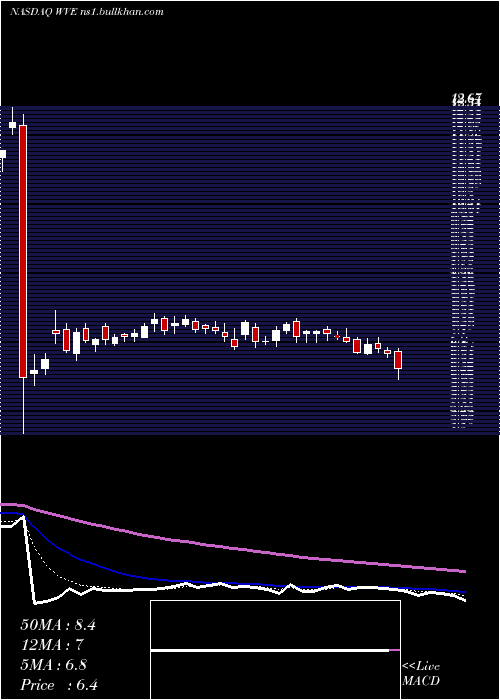This screenshot has height=700, width=500.
Task: Click the 50MA : 8.4 label
Action: [x=58, y=625]
